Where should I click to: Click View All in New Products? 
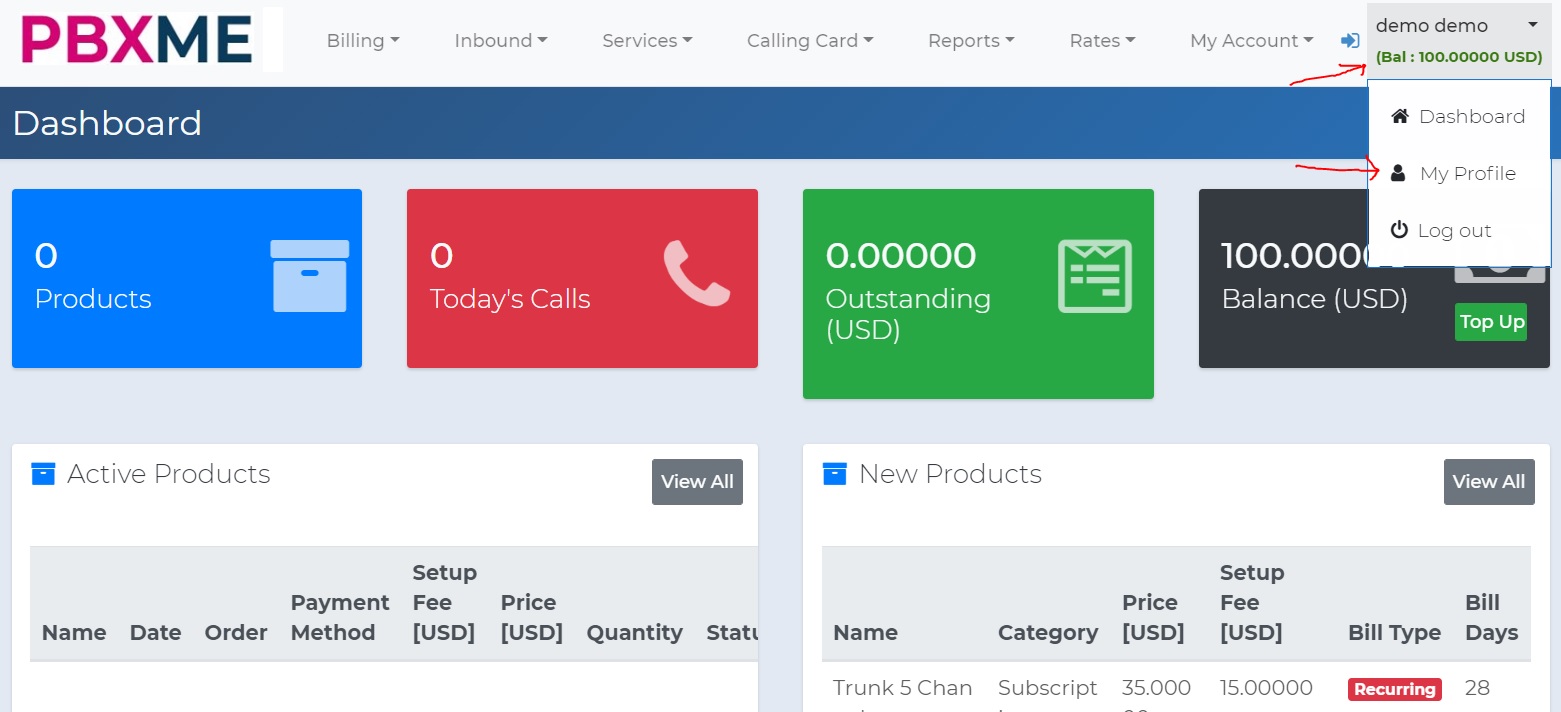pyautogui.click(x=1488, y=482)
